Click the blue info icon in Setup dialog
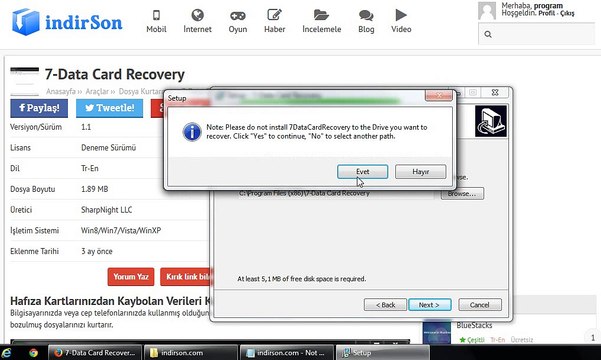The width and height of the screenshot is (601, 360). tap(192, 132)
